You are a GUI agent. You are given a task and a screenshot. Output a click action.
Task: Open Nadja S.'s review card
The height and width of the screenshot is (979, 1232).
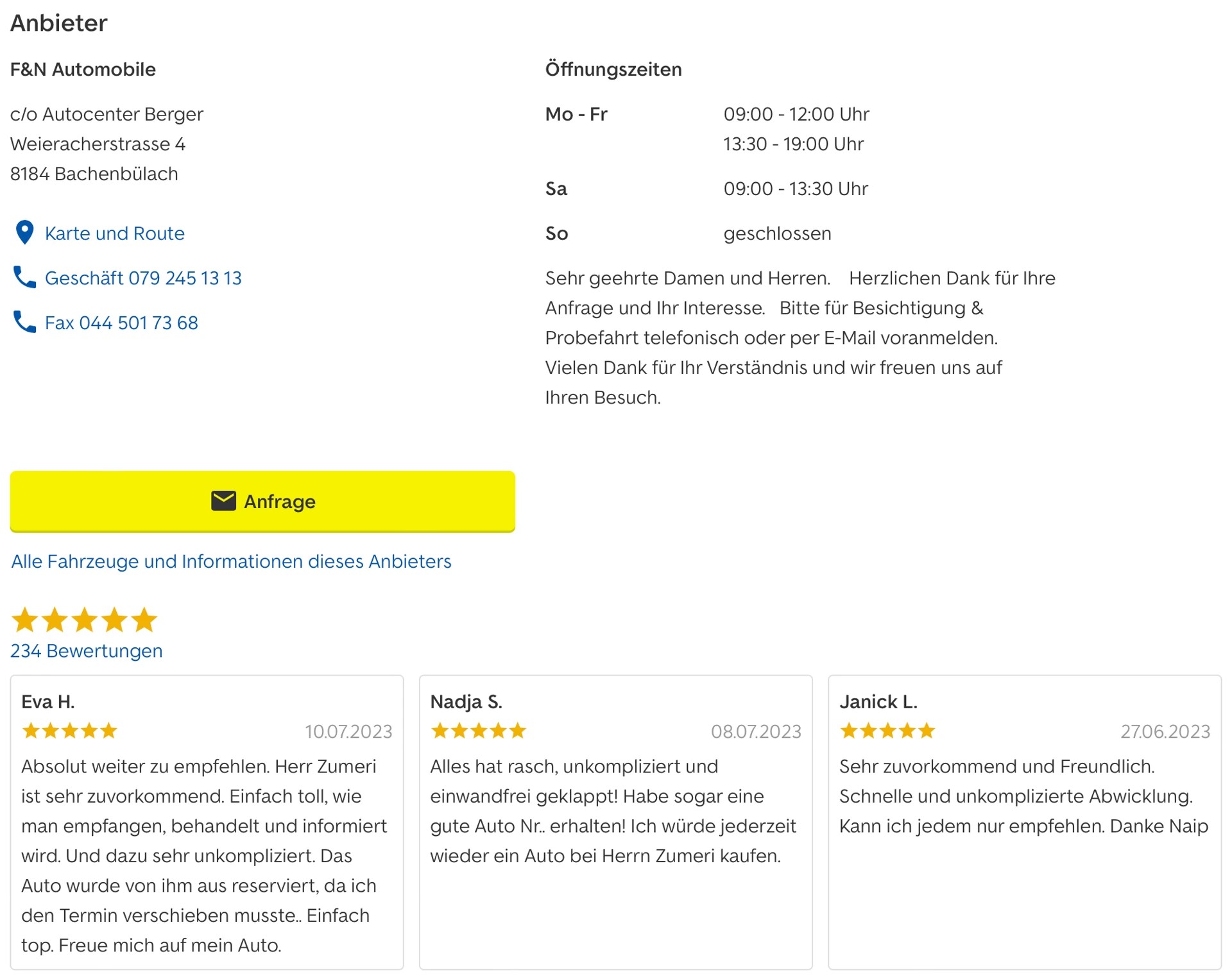(x=616, y=822)
